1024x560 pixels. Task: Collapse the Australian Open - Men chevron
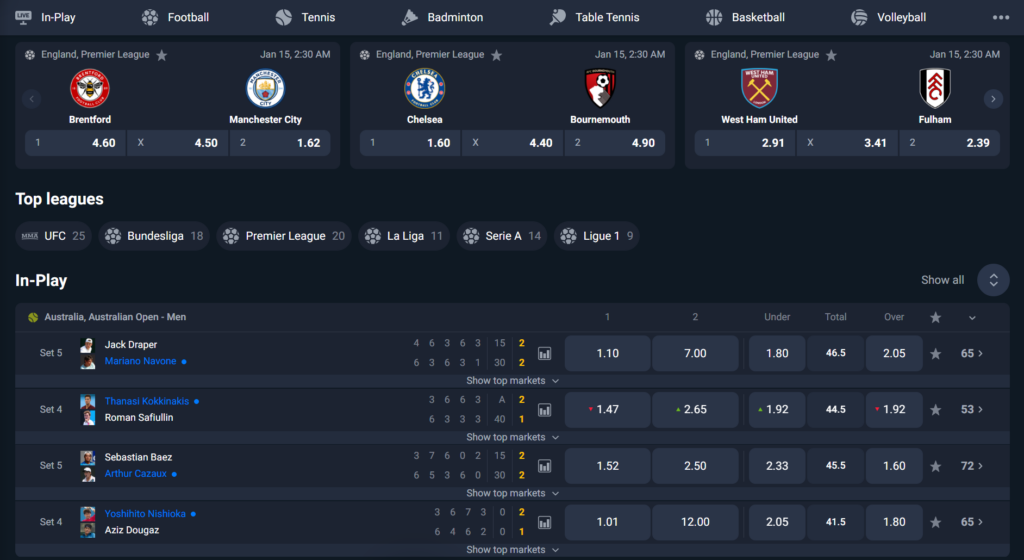point(972,318)
